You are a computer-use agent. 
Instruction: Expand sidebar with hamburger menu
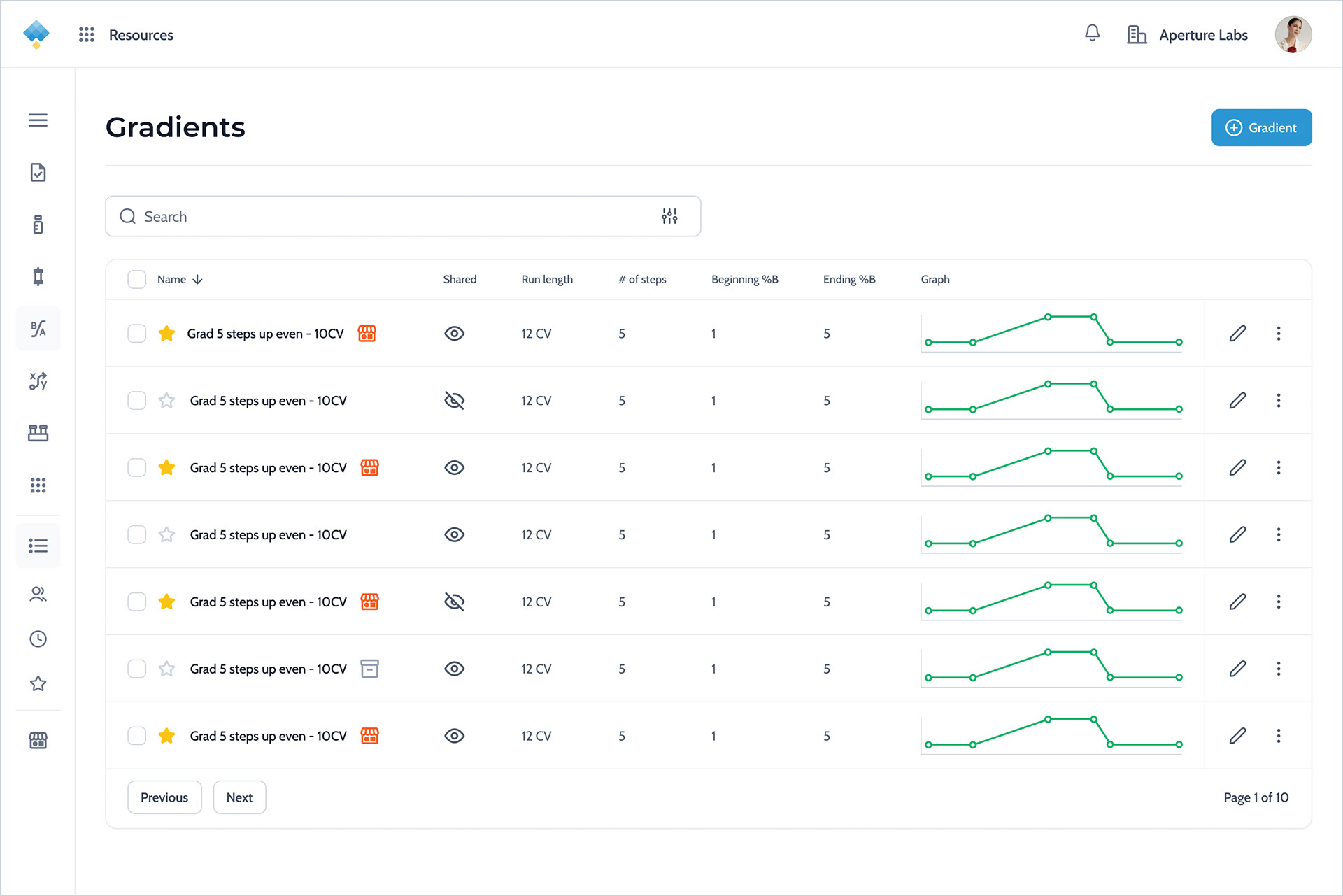pyautogui.click(x=38, y=120)
